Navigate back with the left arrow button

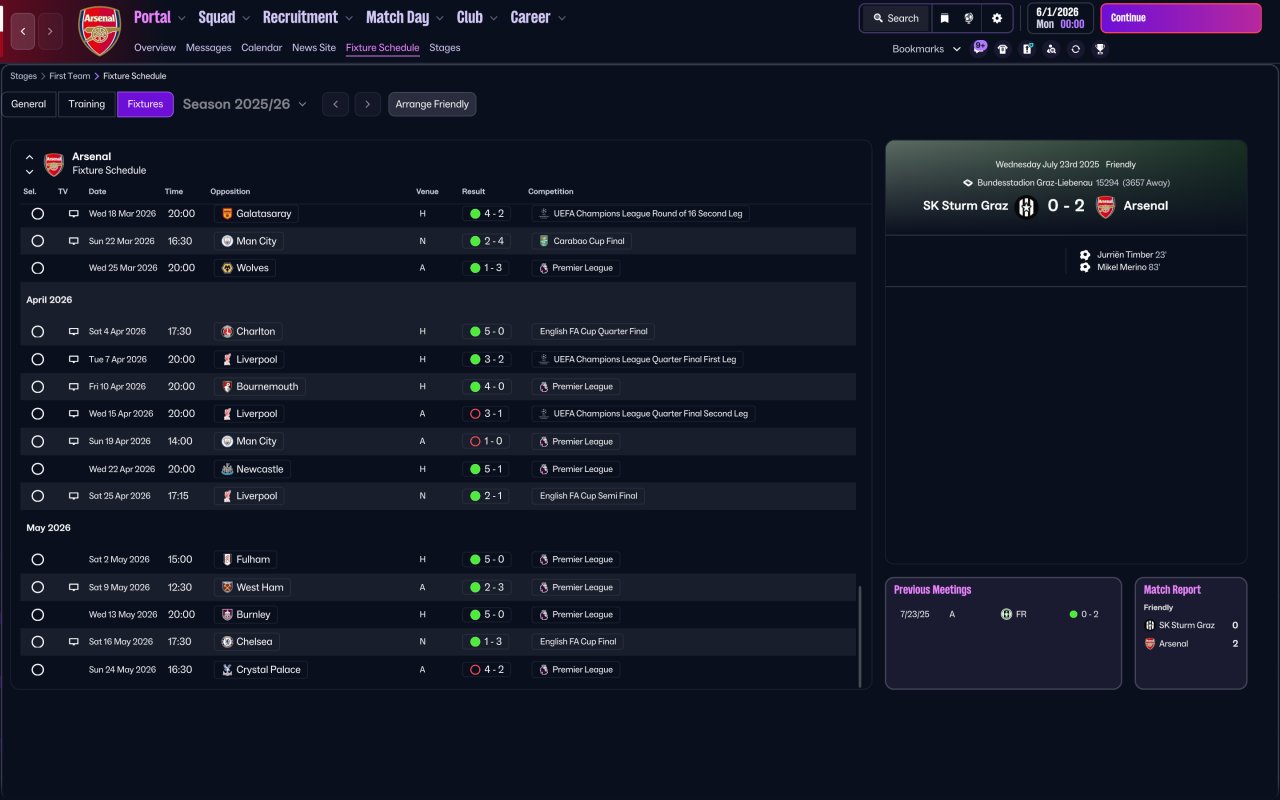click(23, 31)
